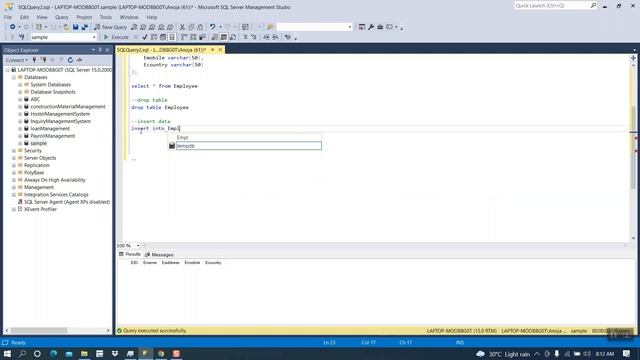Open Chrome from the taskbar
Screen dimensions: 640x360
tap(161, 353)
